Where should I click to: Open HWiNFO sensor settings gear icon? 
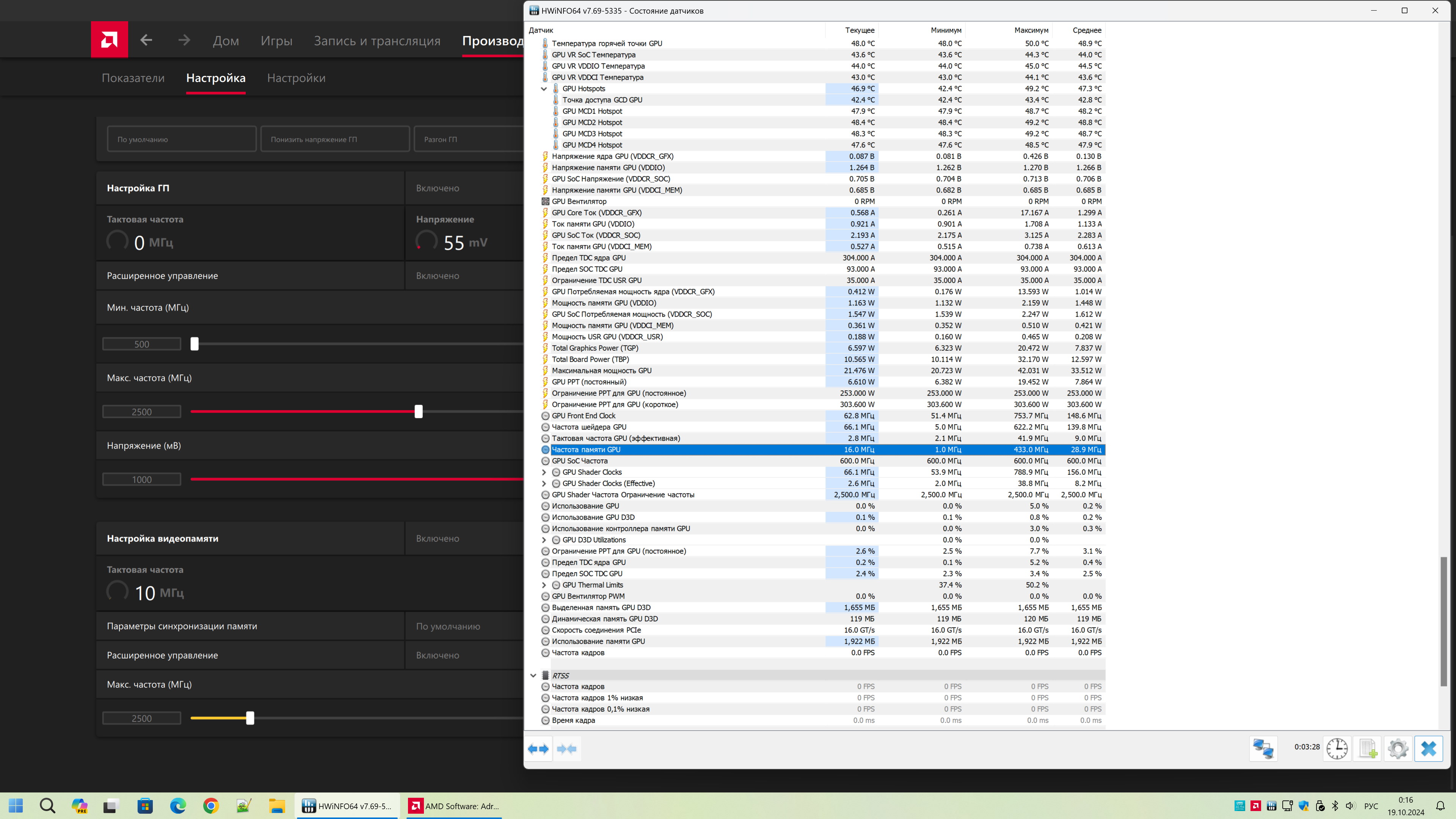coord(1398,748)
